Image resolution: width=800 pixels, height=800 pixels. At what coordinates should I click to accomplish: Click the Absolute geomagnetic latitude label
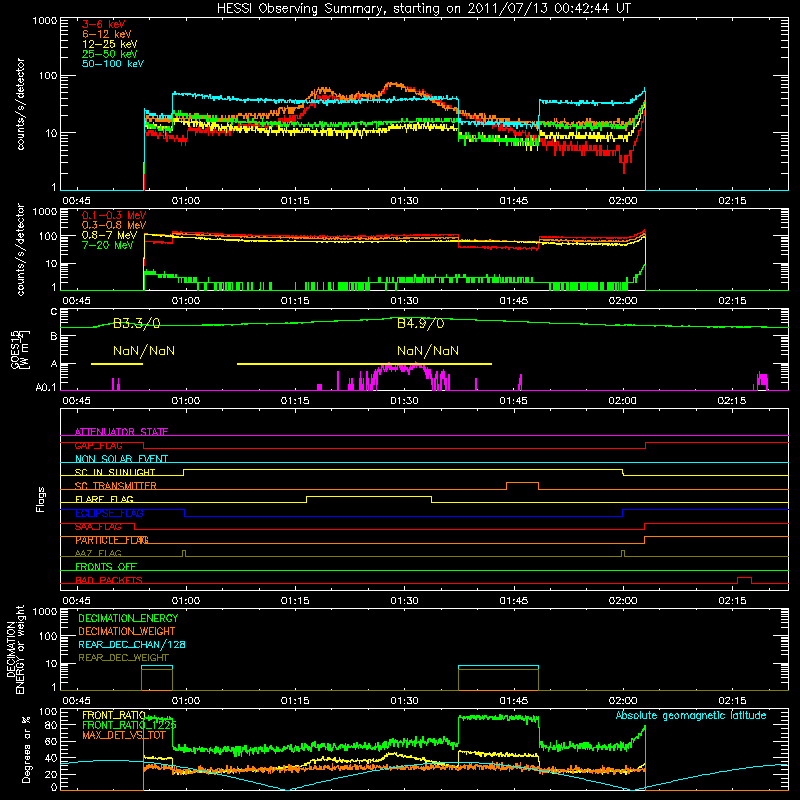[x=691, y=715]
